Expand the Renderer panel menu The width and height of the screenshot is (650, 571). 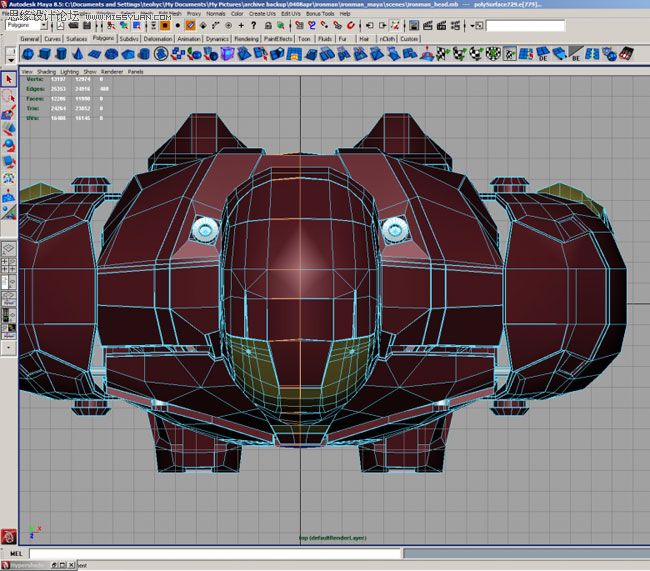click(x=112, y=72)
